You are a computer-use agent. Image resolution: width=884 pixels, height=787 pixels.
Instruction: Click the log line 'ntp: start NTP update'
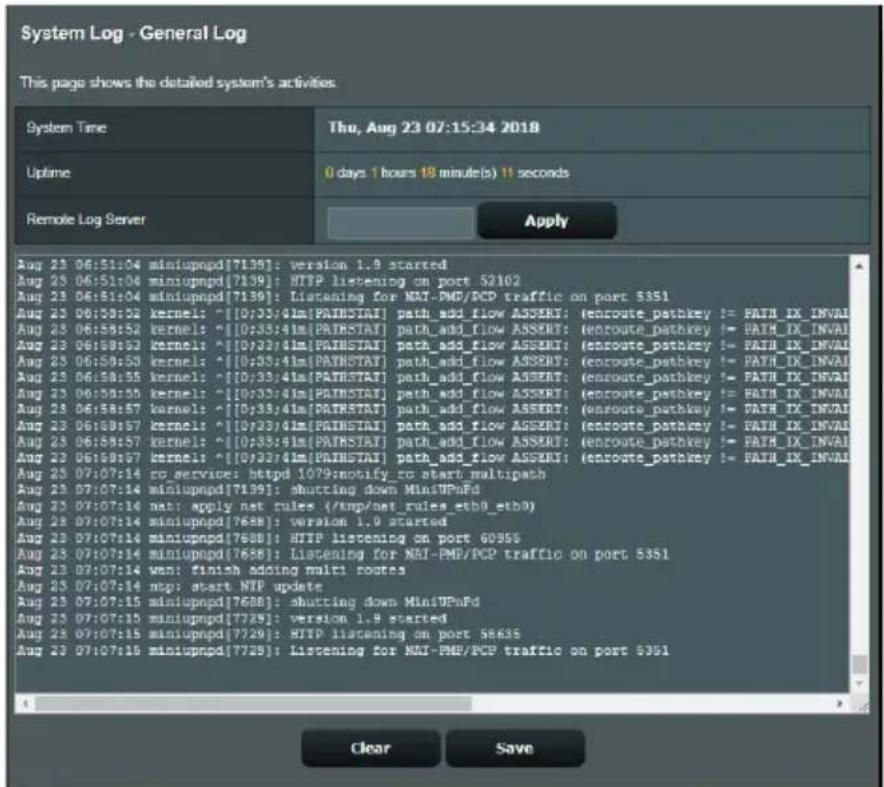[170, 586]
